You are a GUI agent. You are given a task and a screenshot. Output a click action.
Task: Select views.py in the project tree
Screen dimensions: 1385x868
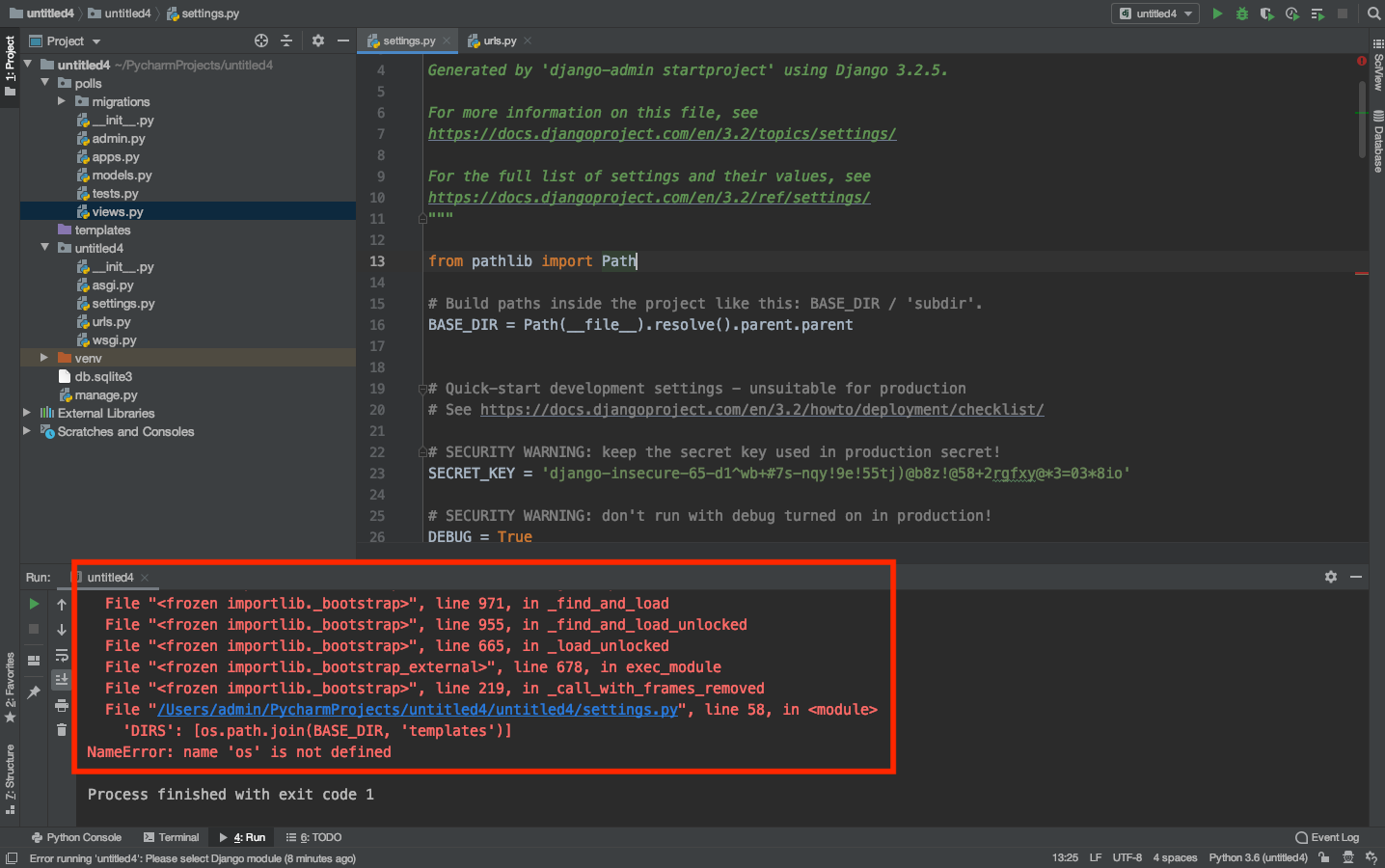click(118, 211)
